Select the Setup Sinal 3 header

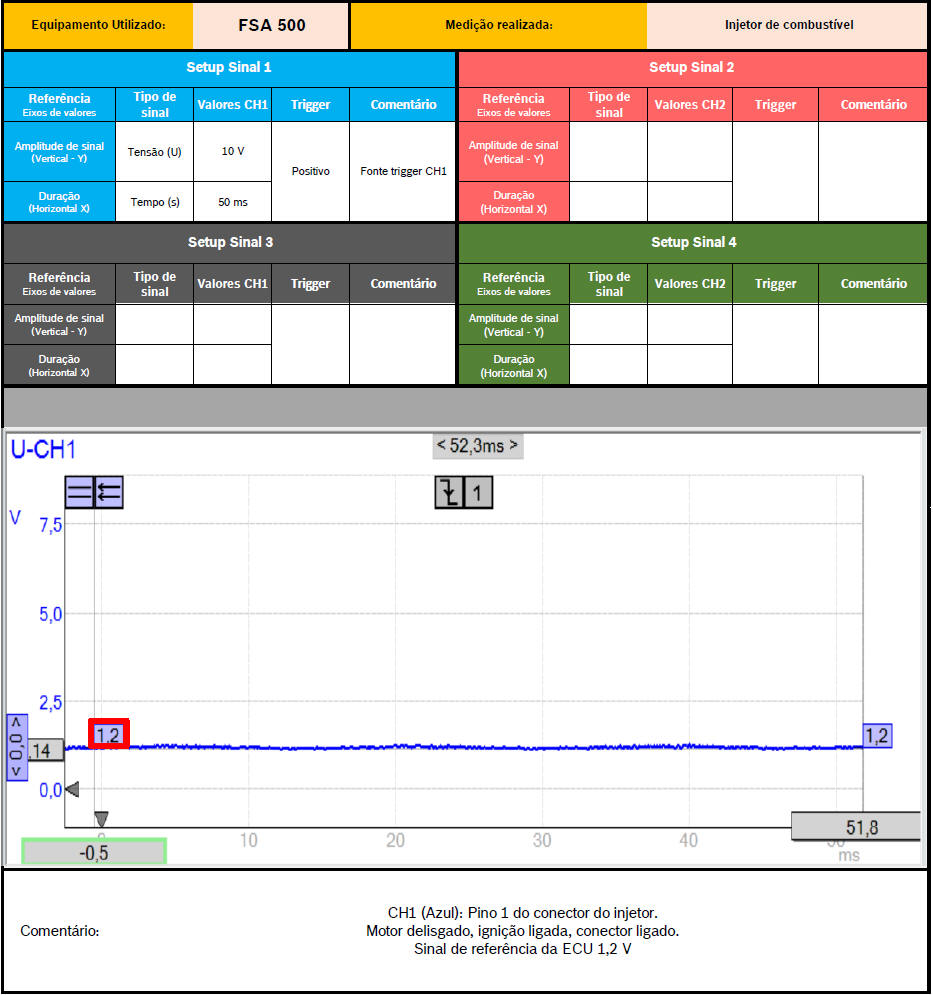(x=230, y=243)
